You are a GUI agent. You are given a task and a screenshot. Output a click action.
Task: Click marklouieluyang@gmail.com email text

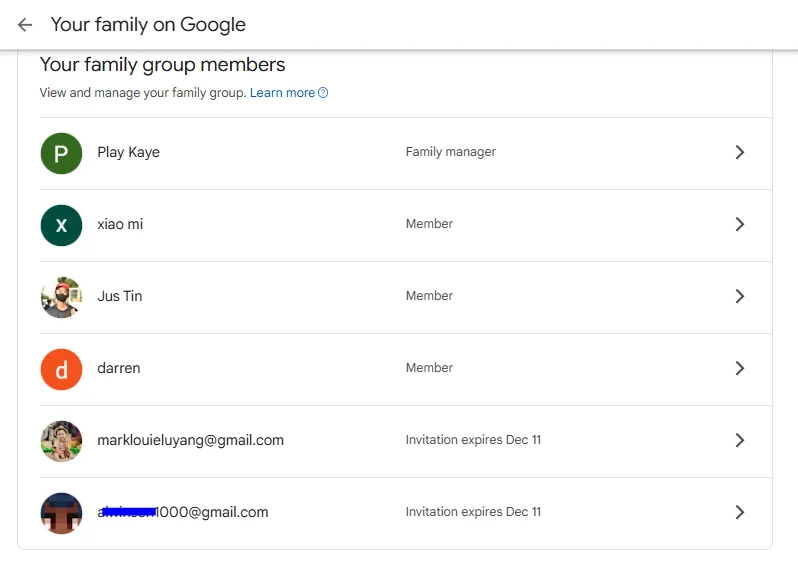coord(190,440)
